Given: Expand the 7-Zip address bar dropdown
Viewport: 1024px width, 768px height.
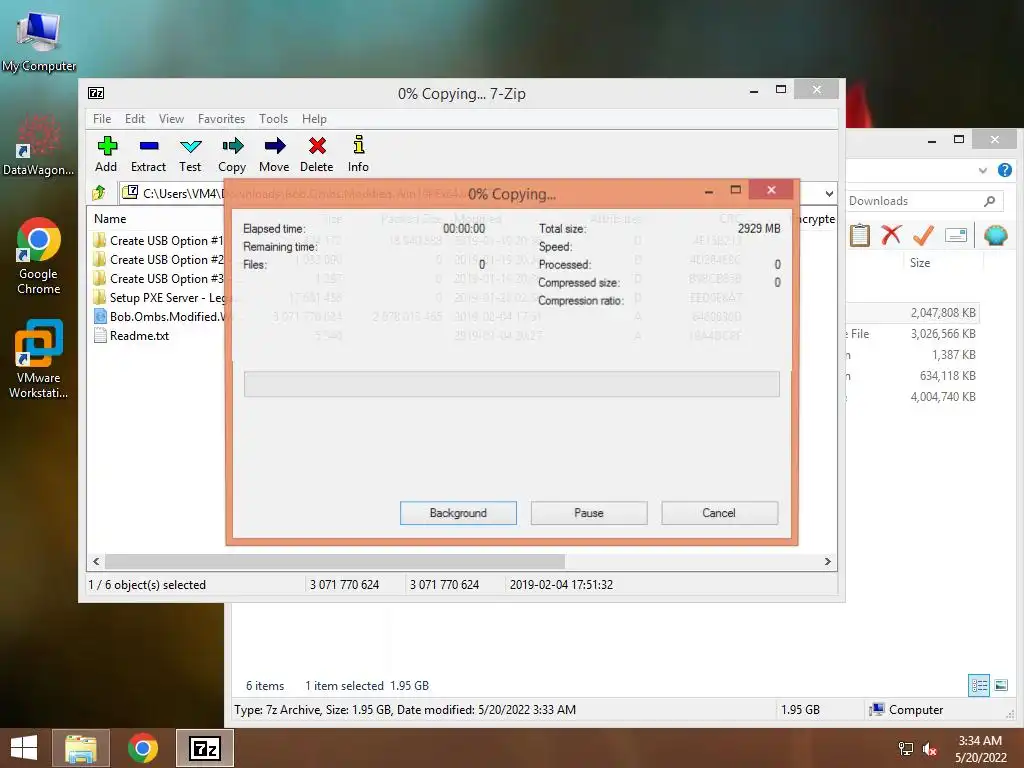Looking at the screenshot, I should 829,193.
